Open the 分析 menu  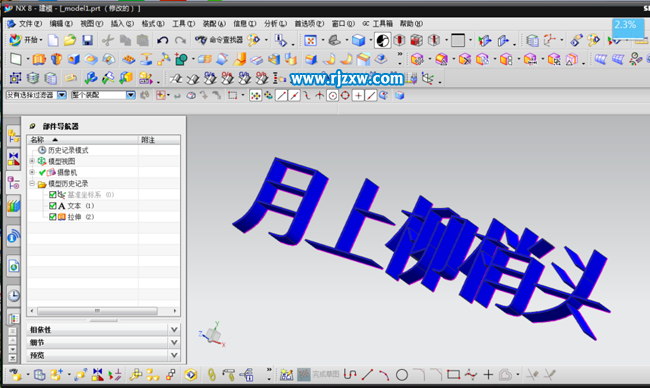point(275,24)
